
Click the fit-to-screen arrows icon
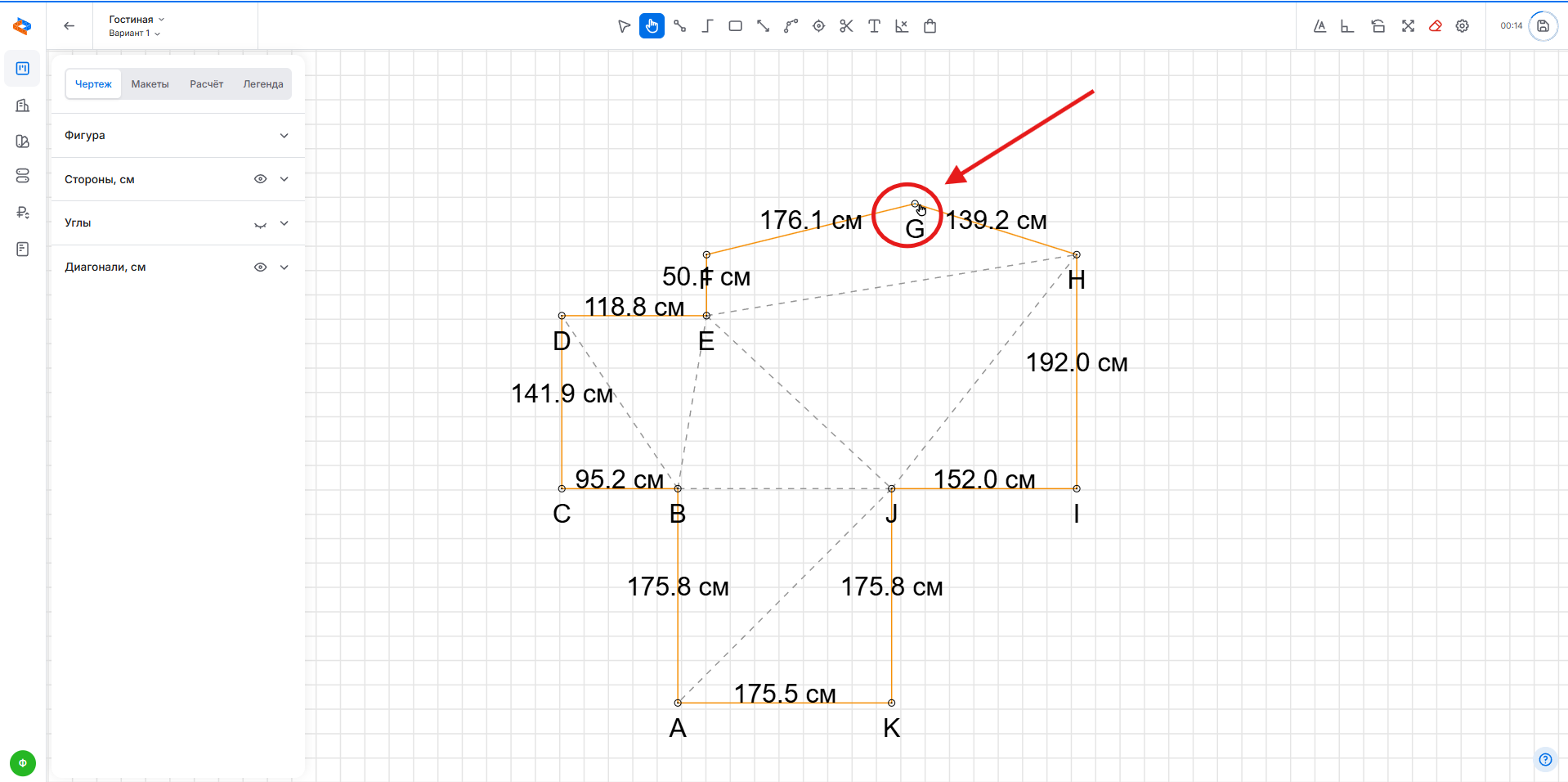pos(1408,26)
